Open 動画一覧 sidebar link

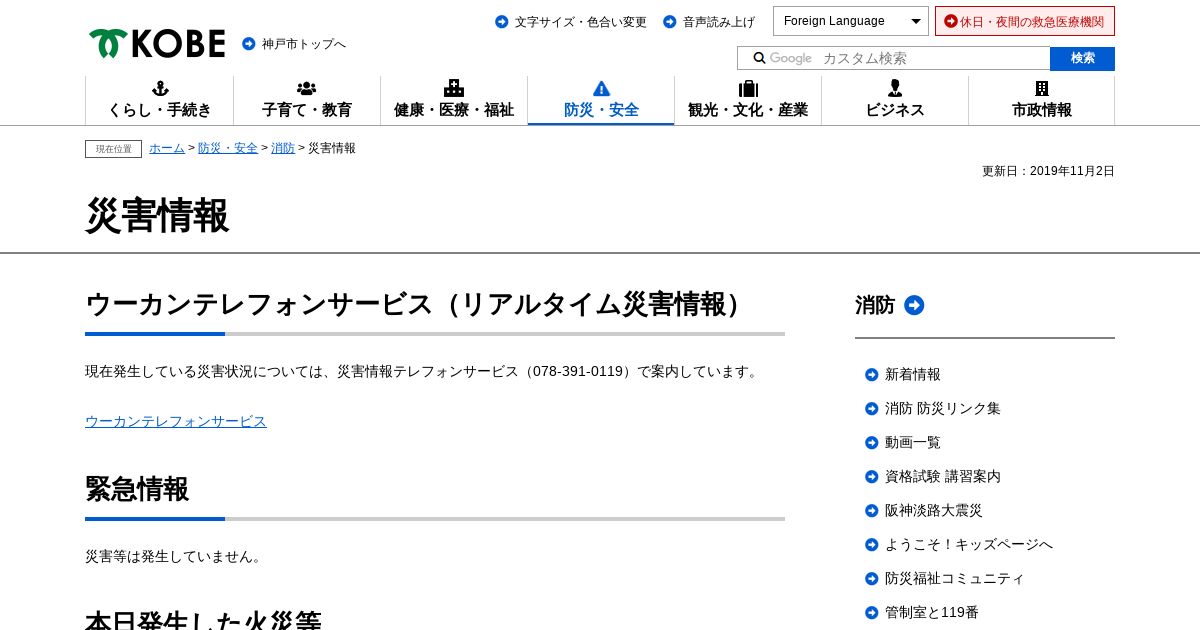click(x=913, y=442)
